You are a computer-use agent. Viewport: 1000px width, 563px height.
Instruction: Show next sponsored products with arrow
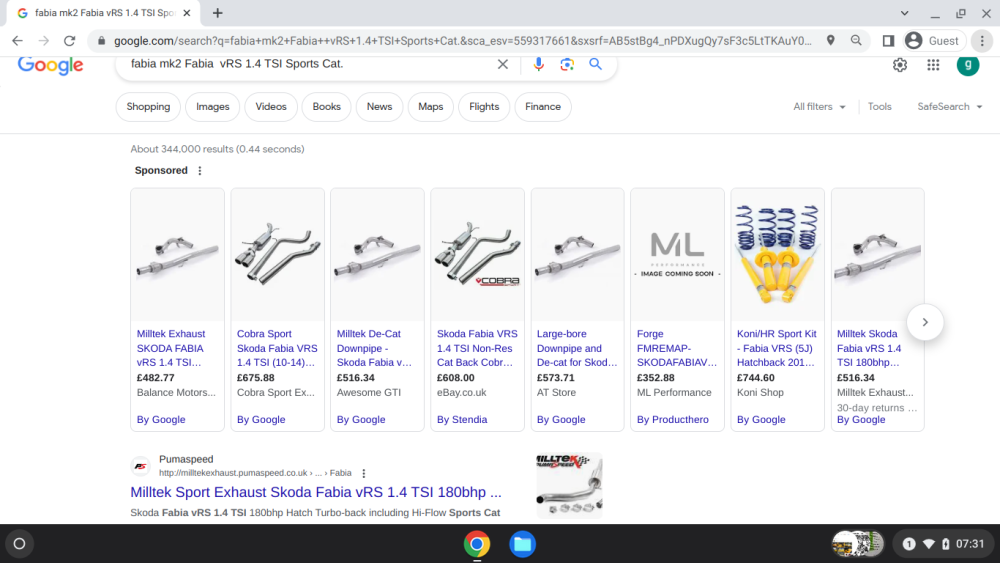(x=925, y=322)
